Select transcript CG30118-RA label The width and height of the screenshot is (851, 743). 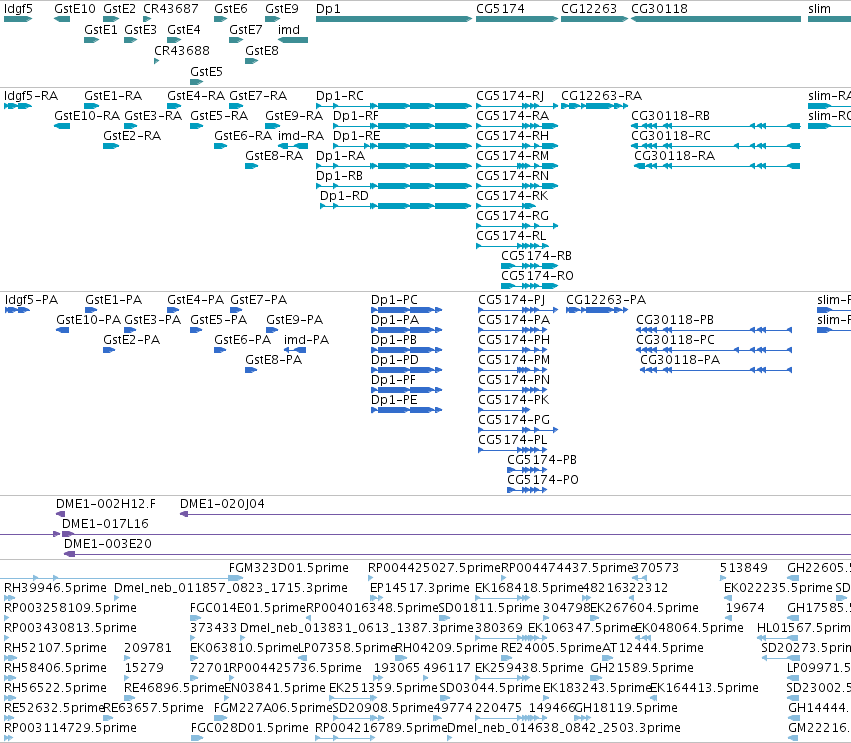675,156
